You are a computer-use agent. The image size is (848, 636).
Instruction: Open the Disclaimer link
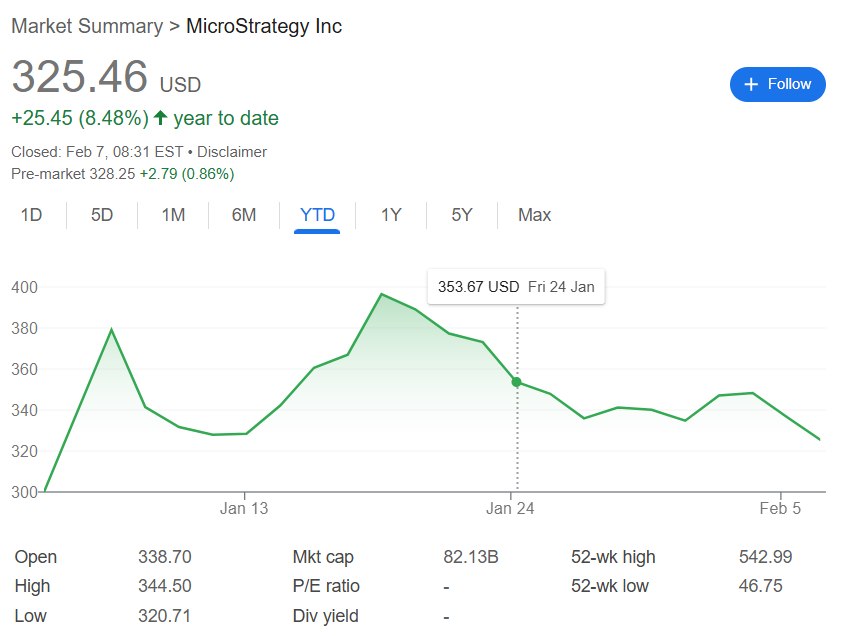[x=231, y=152]
